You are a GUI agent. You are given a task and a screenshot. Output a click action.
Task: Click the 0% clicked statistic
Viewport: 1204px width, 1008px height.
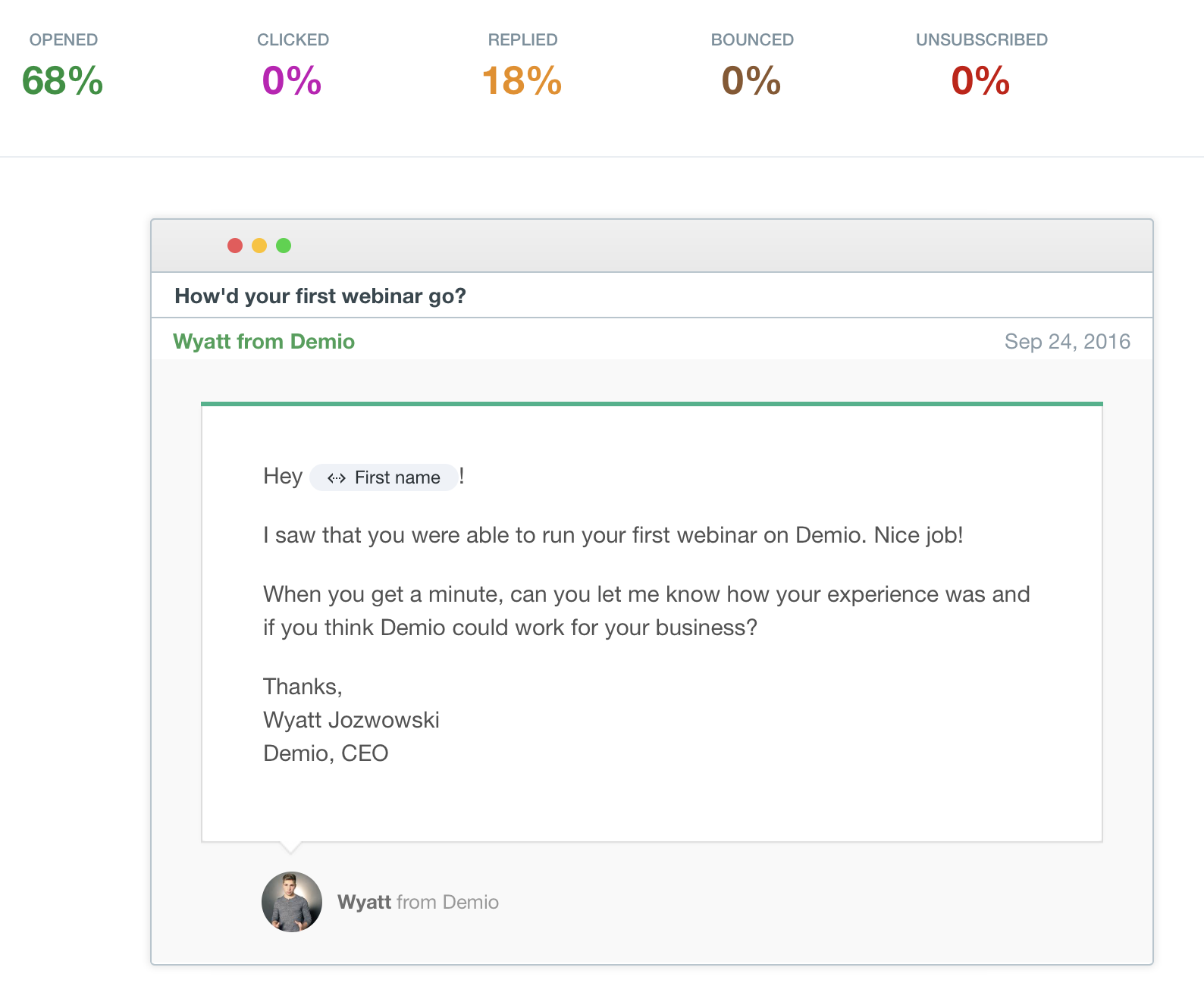tap(292, 81)
